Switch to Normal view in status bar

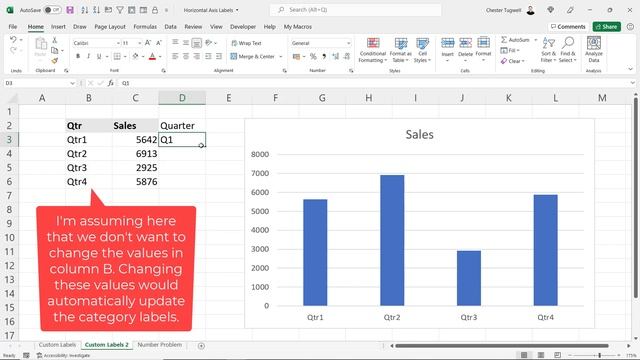tap(524, 355)
